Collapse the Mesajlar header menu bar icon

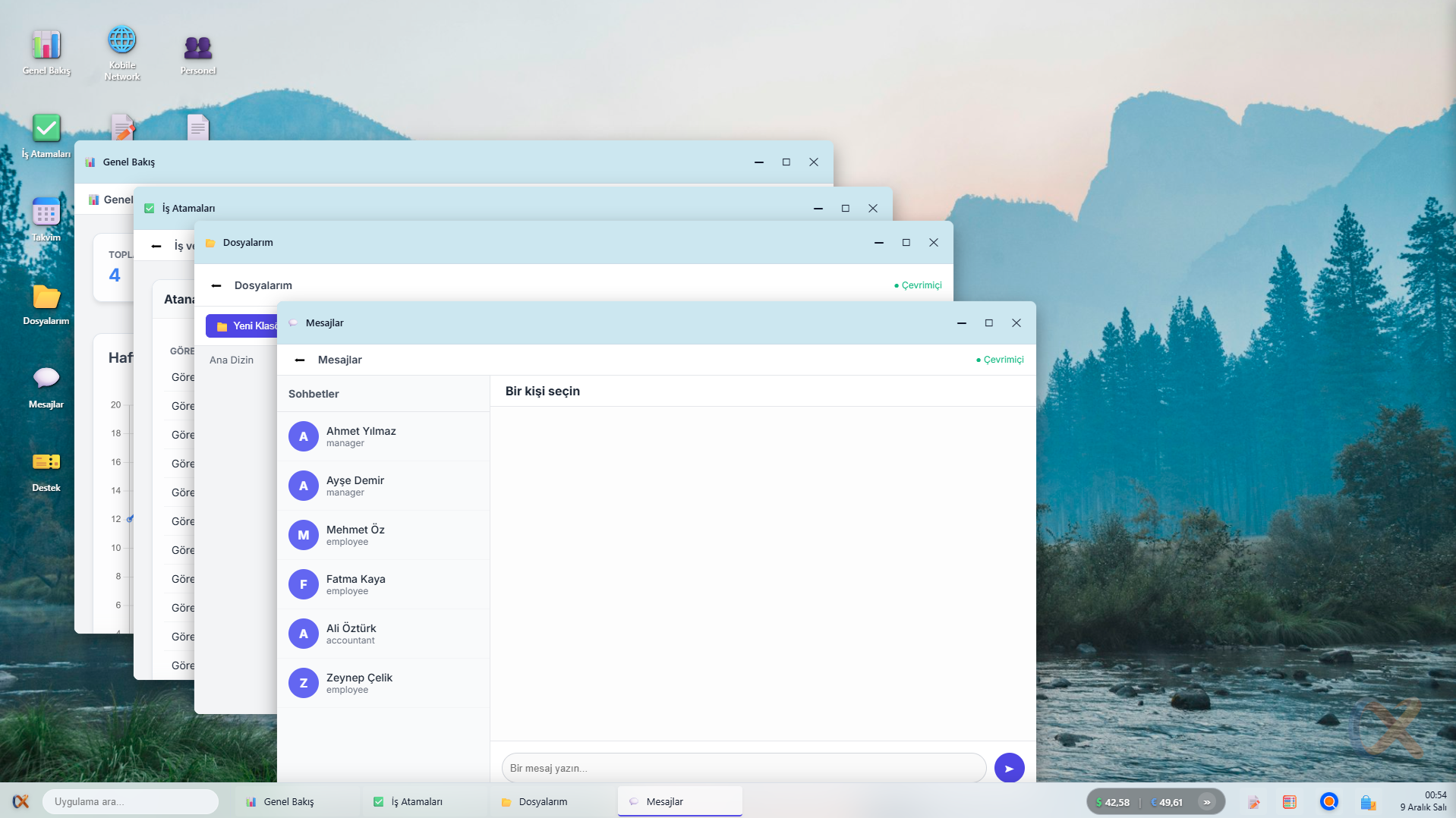(300, 360)
